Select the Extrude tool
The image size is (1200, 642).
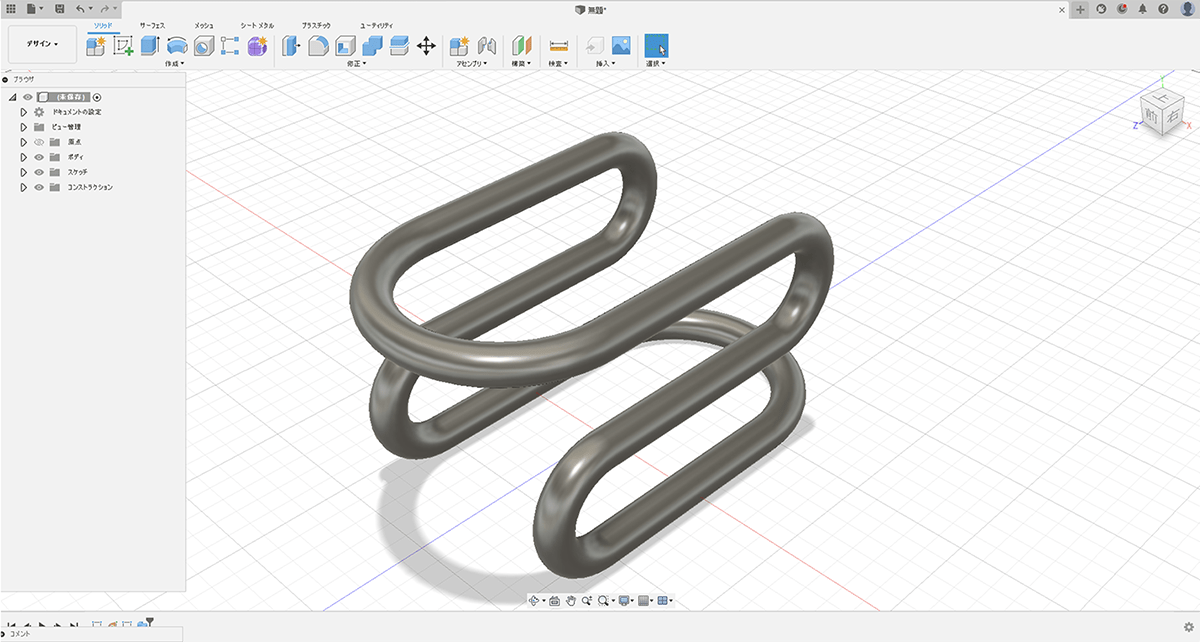click(150, 45)
